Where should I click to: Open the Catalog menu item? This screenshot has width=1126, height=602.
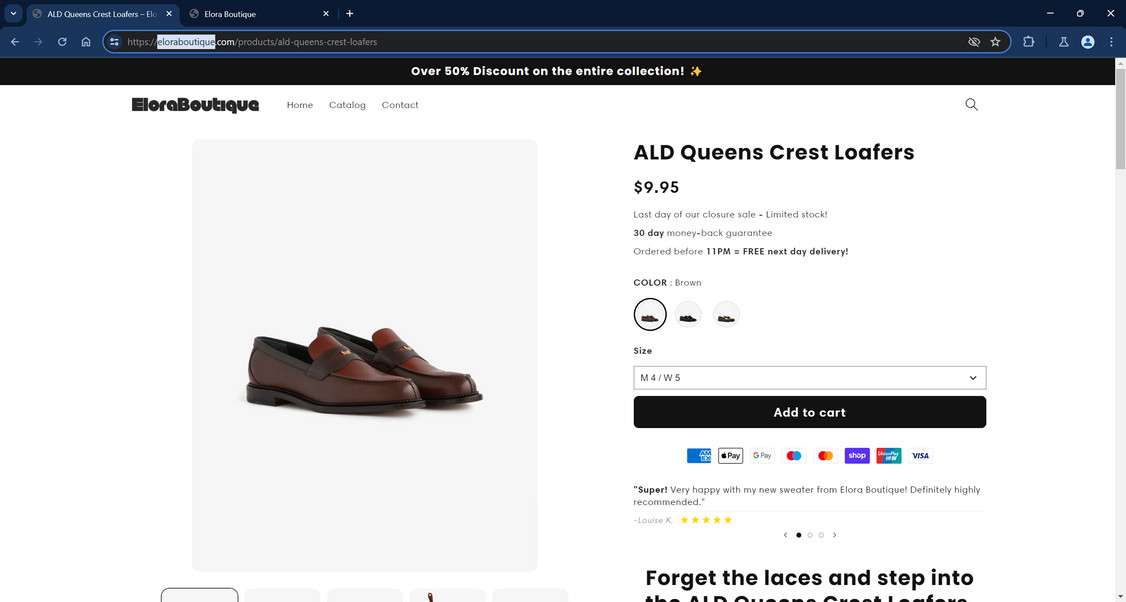click(347, 105)
